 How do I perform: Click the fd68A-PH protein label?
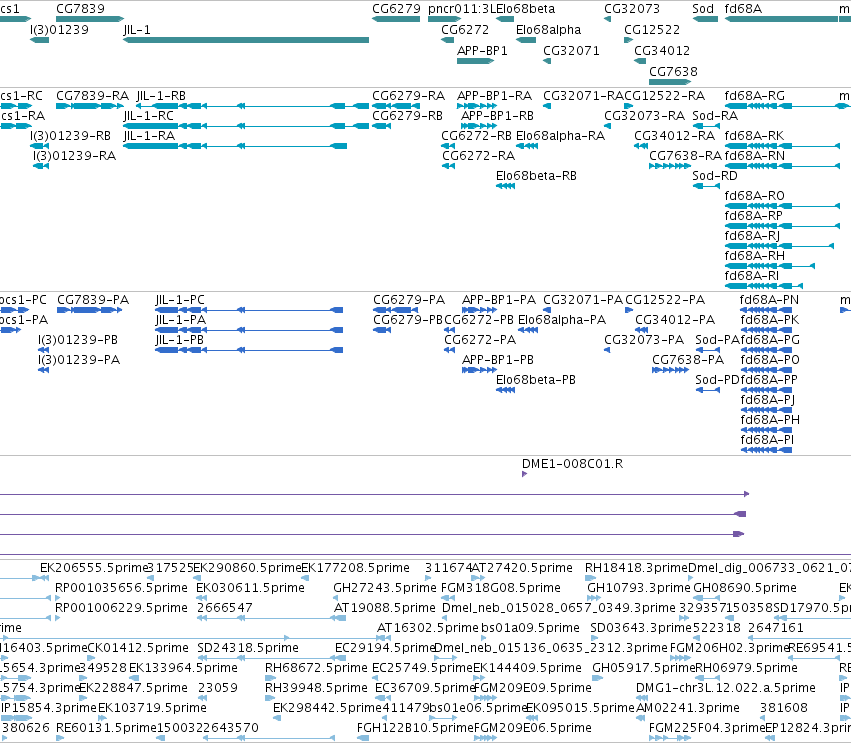coord(770,420)
